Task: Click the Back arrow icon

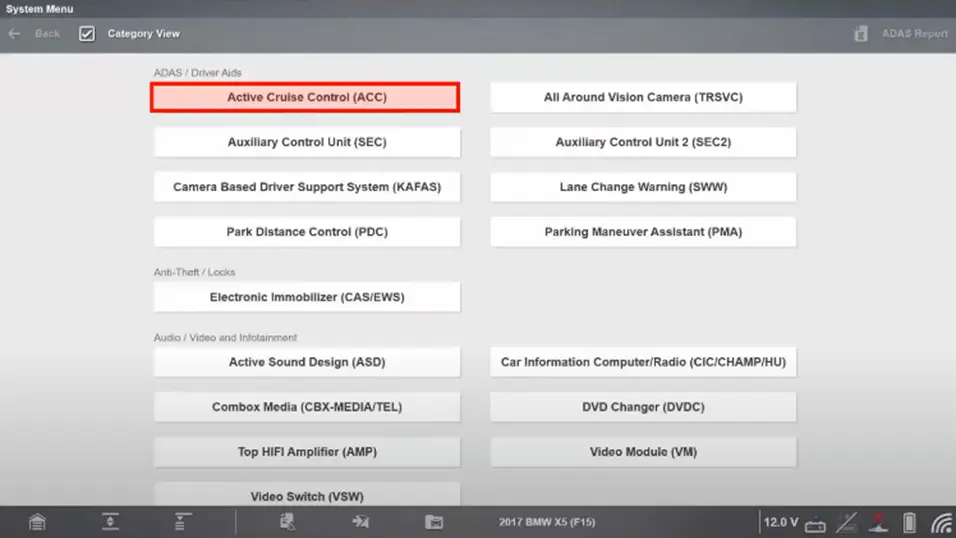Action: pyautogui.click(x=15, y=33)
